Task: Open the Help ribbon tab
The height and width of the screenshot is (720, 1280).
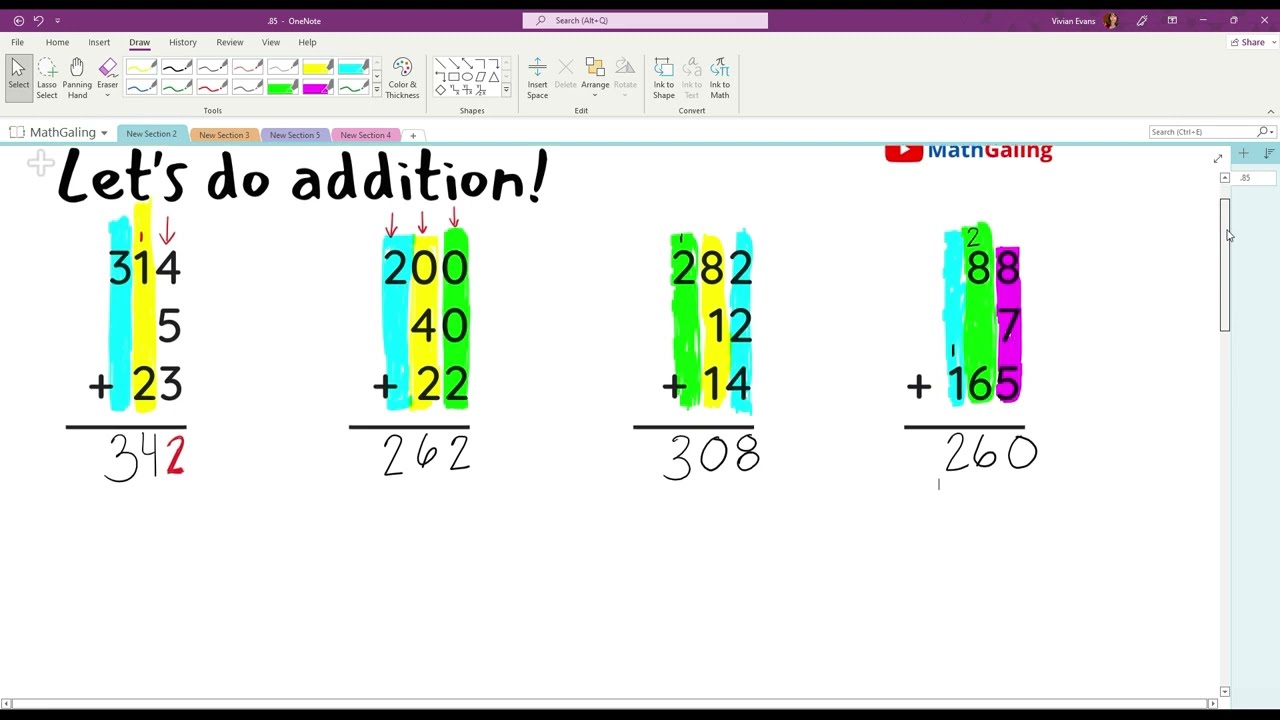Action: click(x=307, y=42)
